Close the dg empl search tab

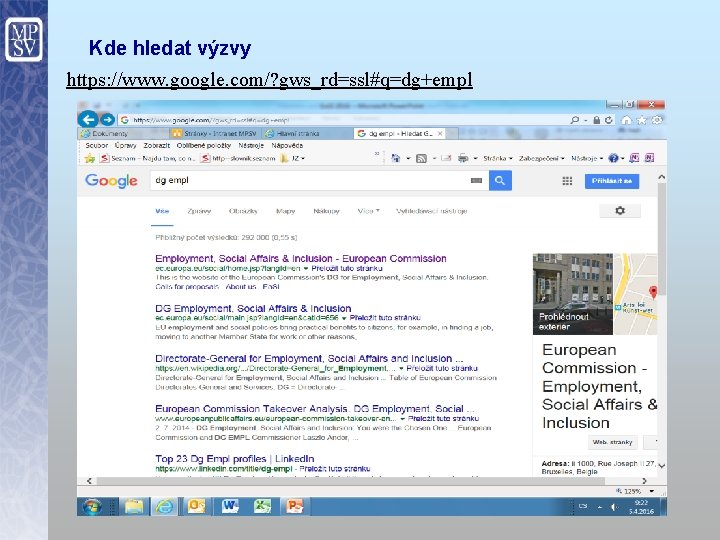(x=440, y=133)
